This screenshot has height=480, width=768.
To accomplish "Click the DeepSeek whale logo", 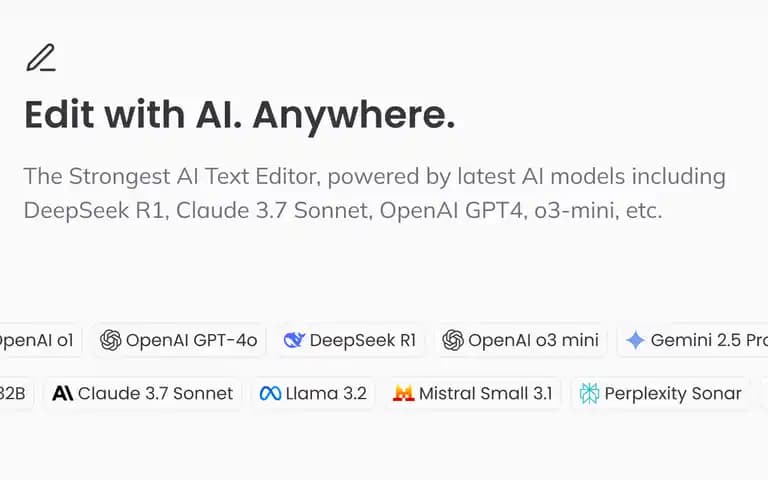I will pos(294,340).
